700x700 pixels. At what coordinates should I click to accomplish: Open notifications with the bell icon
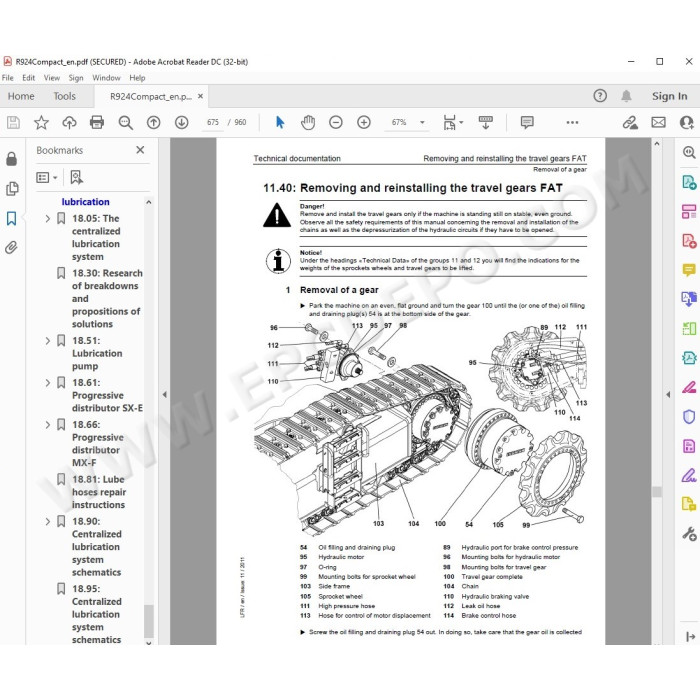627,96
